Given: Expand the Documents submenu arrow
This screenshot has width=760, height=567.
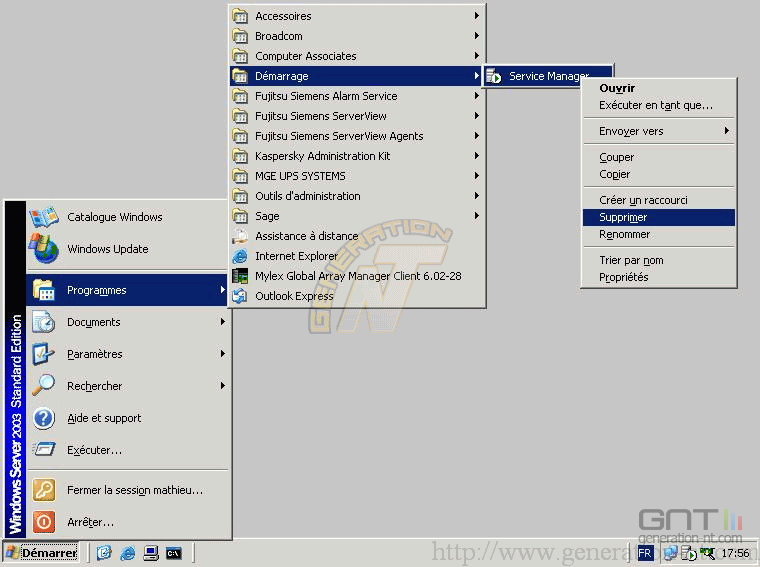Looking at the screenshot, I should [x=222, y=322].
